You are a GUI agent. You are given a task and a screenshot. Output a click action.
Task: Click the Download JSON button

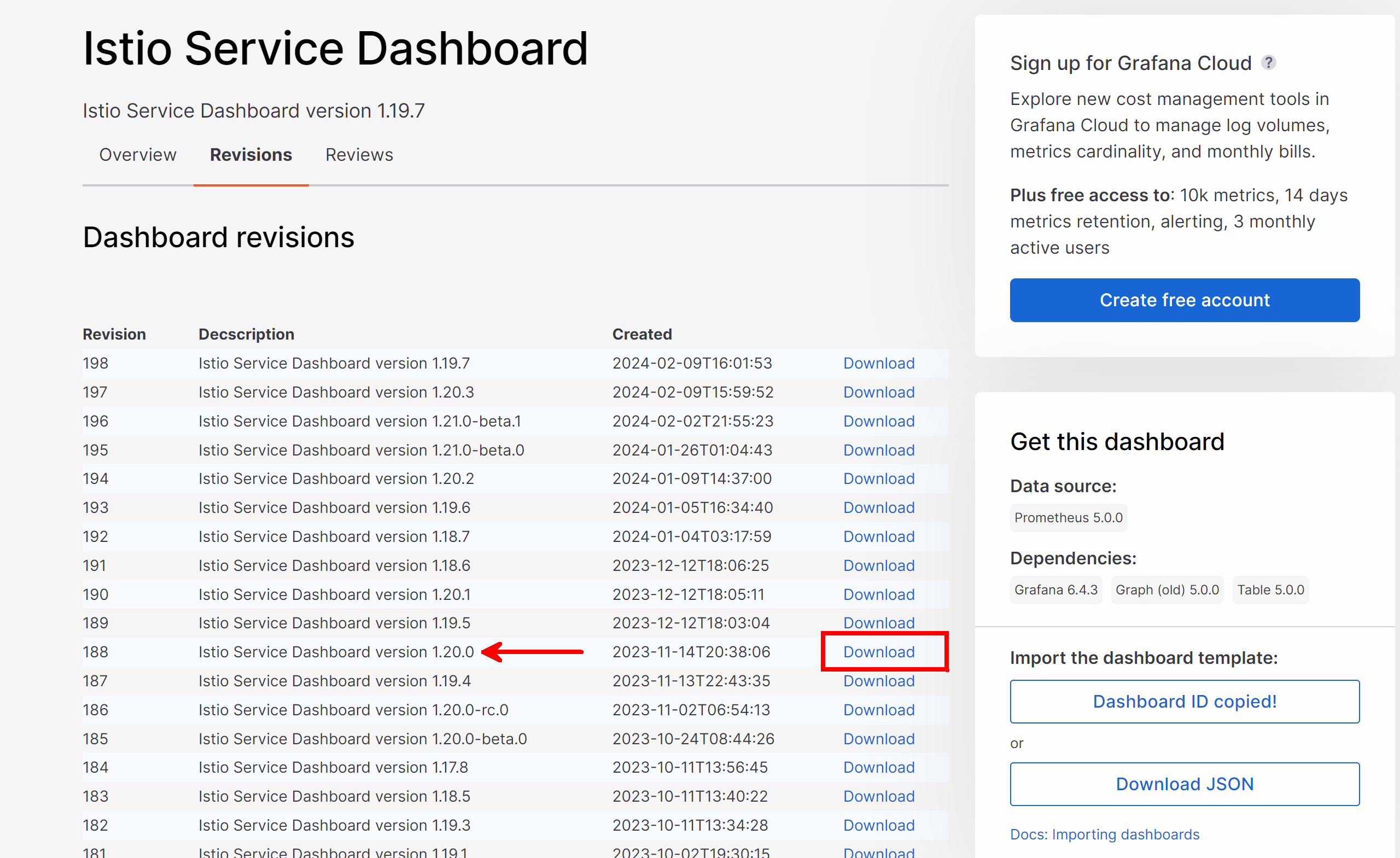[x=1184, y=784]
